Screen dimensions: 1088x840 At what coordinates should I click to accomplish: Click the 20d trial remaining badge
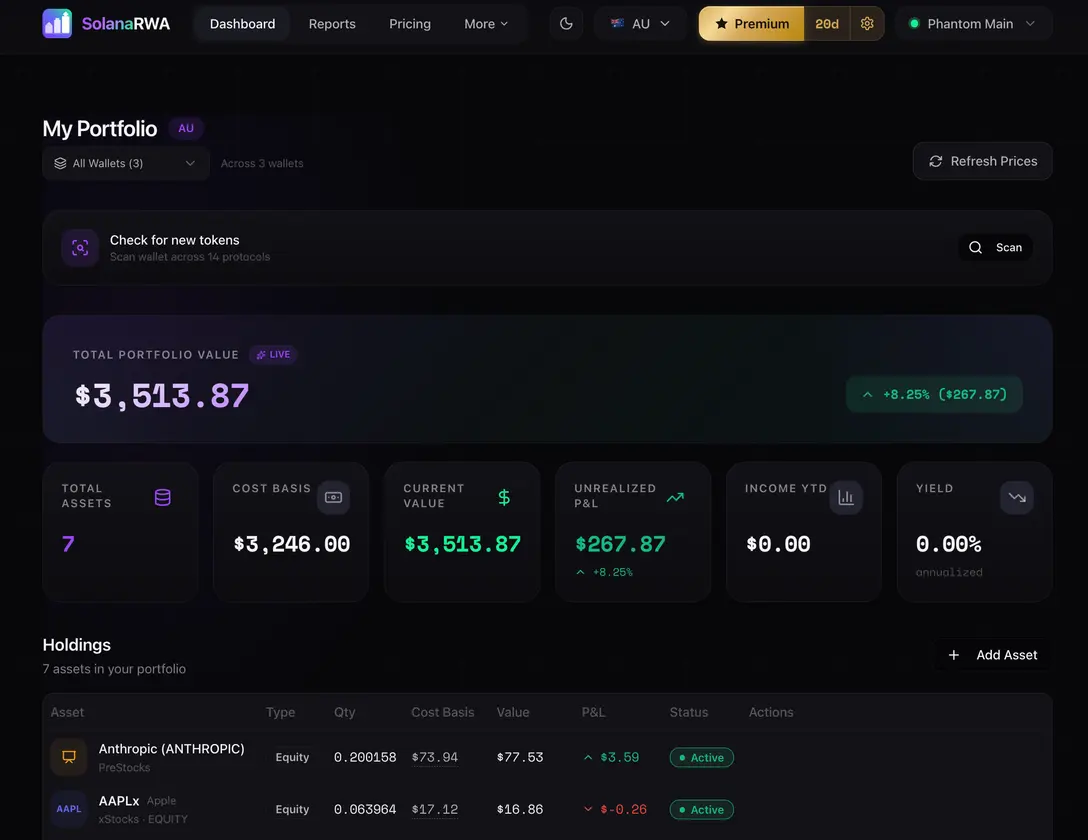click(x=827, y=24)
